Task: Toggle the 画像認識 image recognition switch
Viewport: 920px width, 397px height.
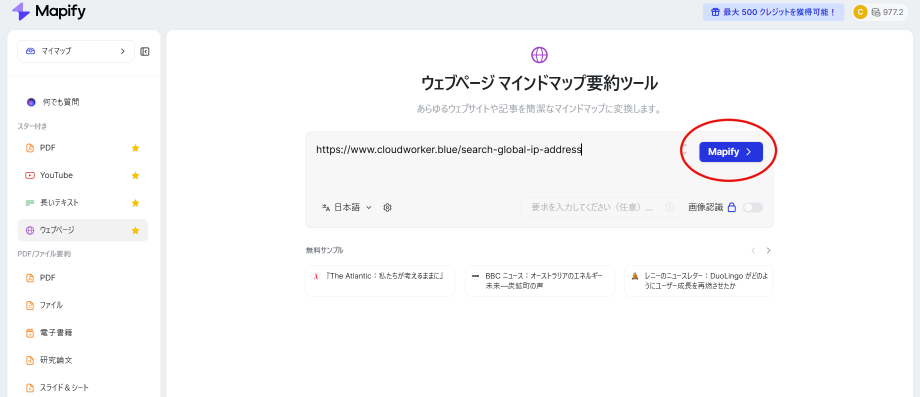Action: (x=753, y=208)
